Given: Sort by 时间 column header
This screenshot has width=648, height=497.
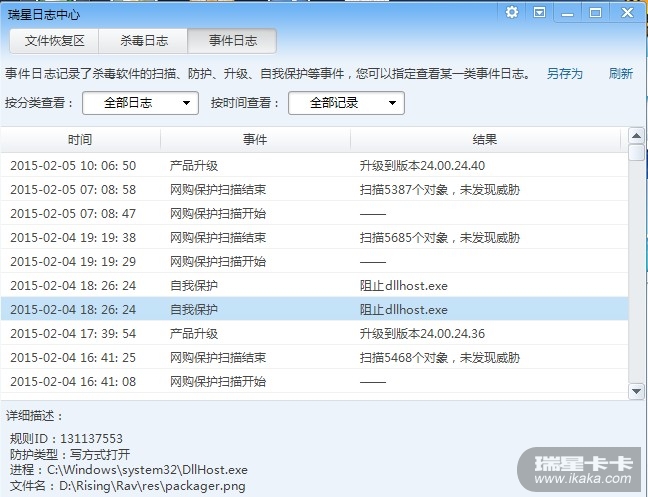Looking at the screenshot, I should pyautogui.click(x=80, y=140).
